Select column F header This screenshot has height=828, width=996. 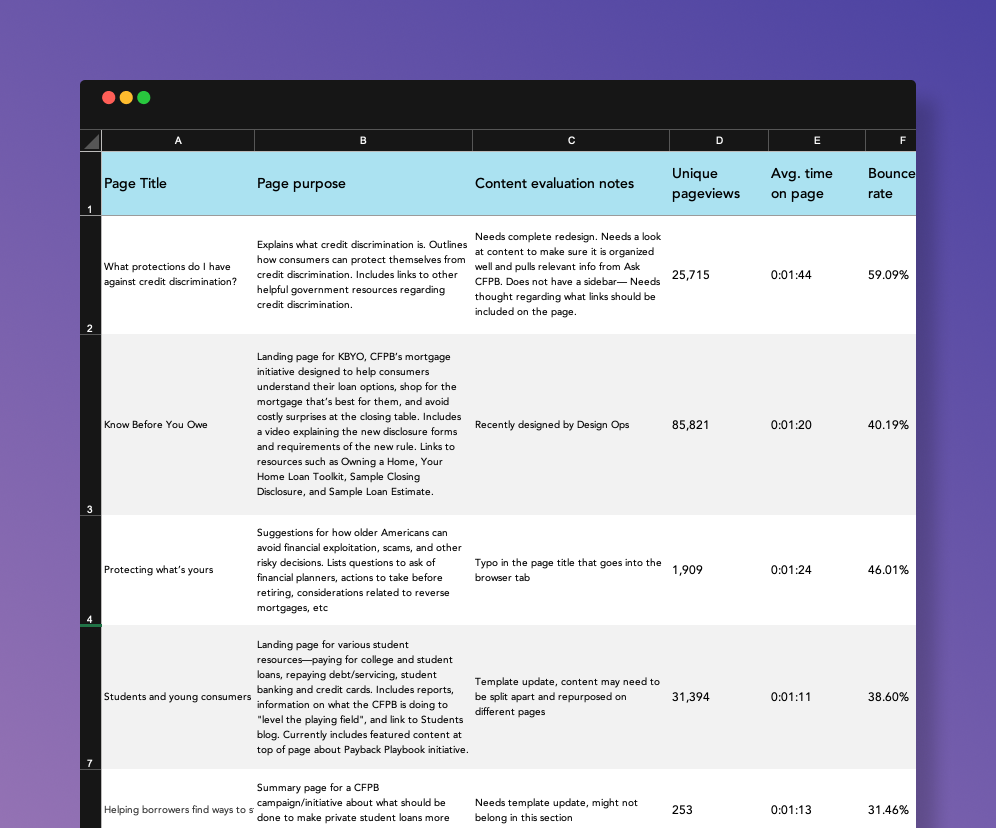click(x=891, y=140)
